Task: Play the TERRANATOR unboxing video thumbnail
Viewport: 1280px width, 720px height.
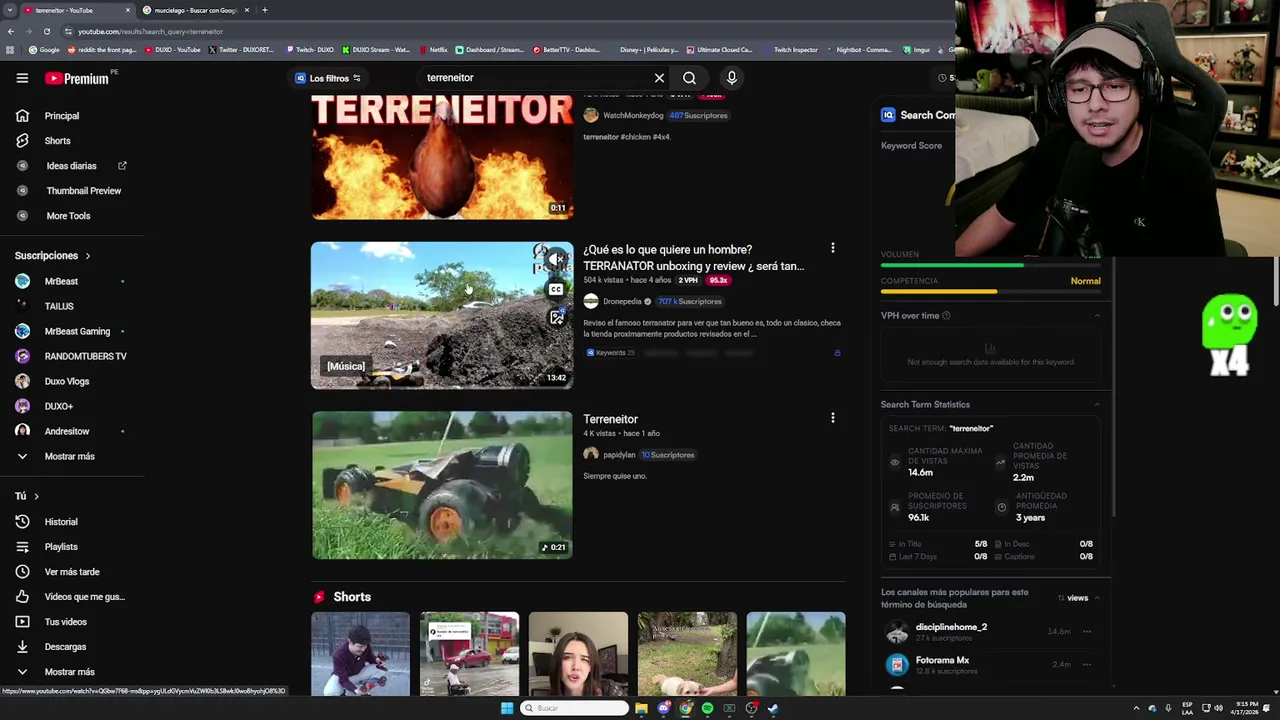Action: click(x=442, y=315)
